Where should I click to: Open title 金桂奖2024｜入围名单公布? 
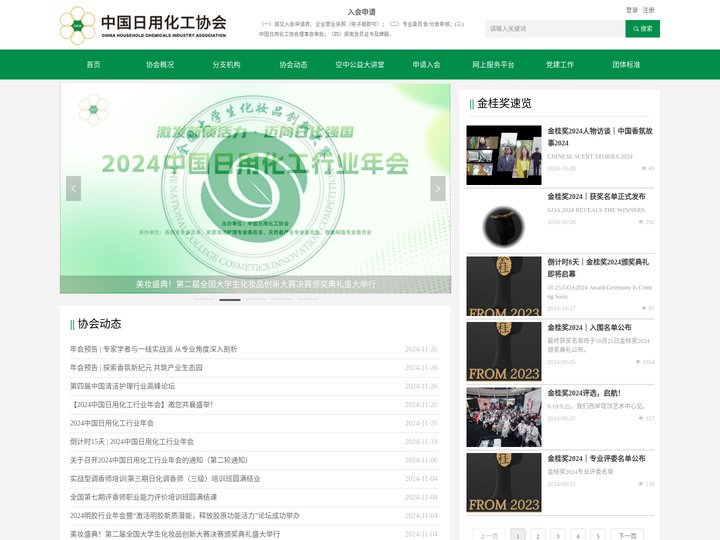click(589, 327)
